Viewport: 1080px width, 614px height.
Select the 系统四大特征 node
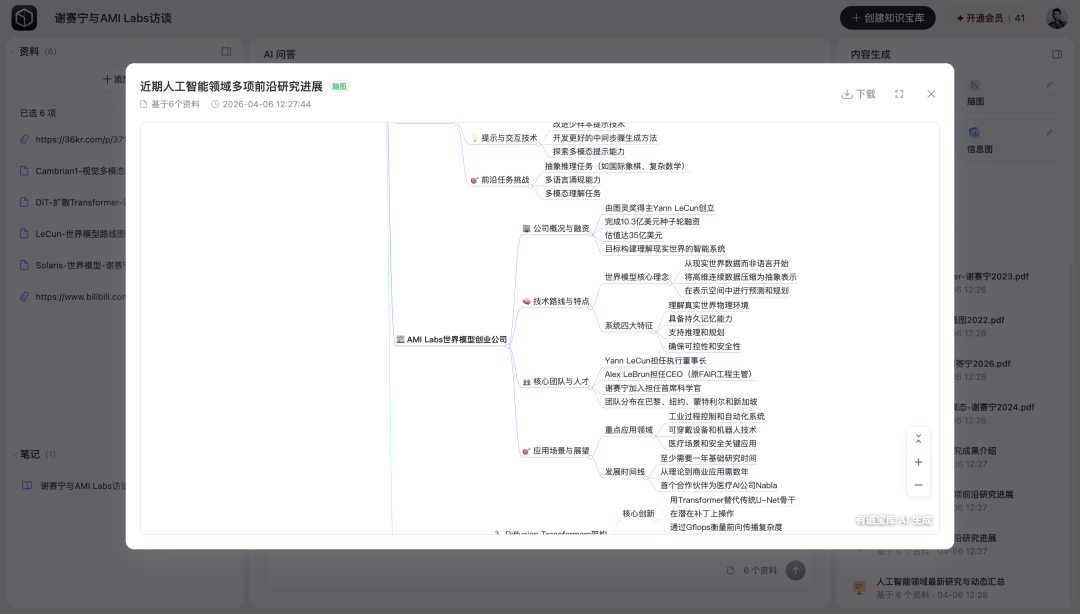629,326
